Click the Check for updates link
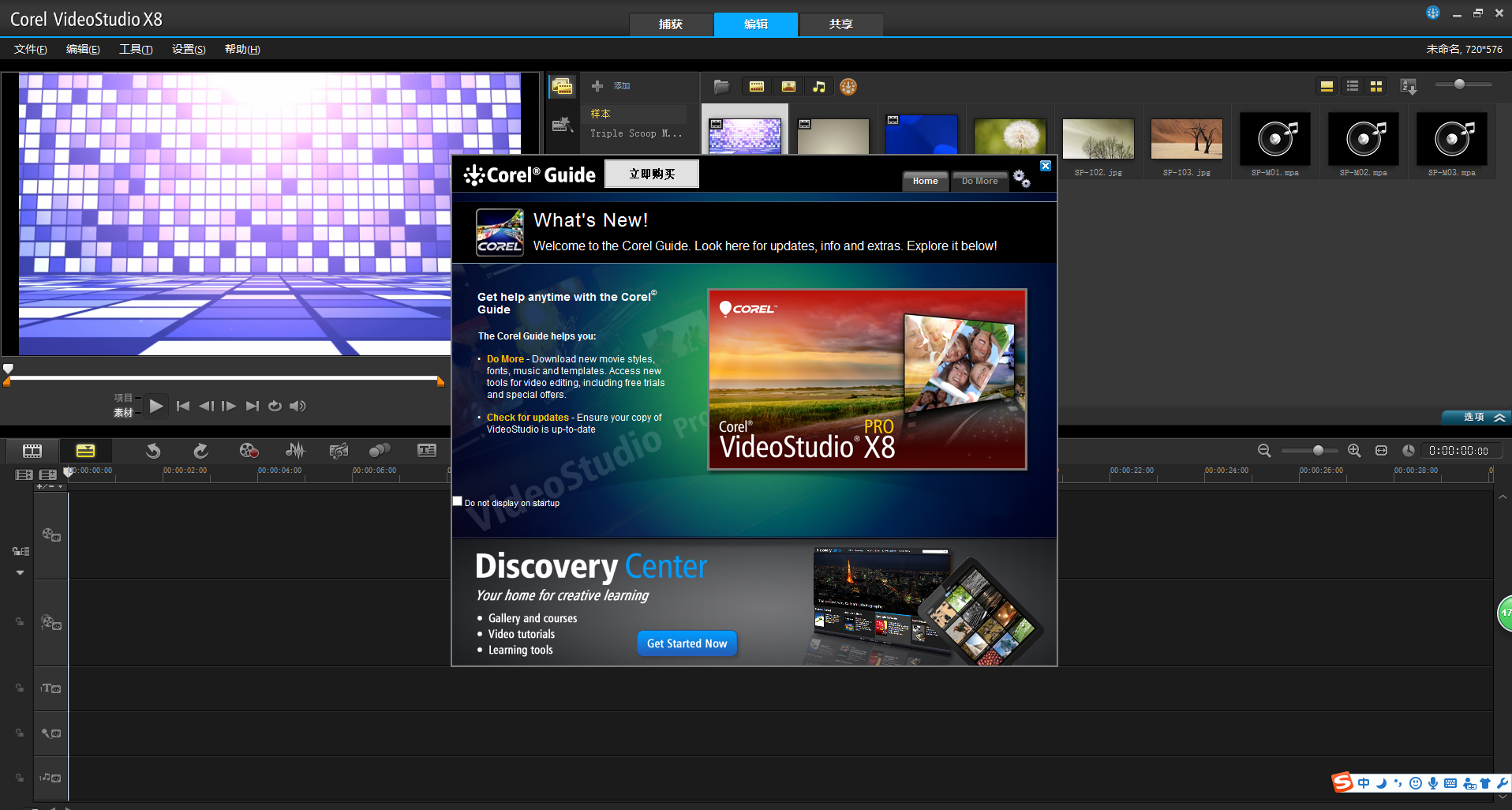Viewport: 1512px width, 810px height. [528, 418]
